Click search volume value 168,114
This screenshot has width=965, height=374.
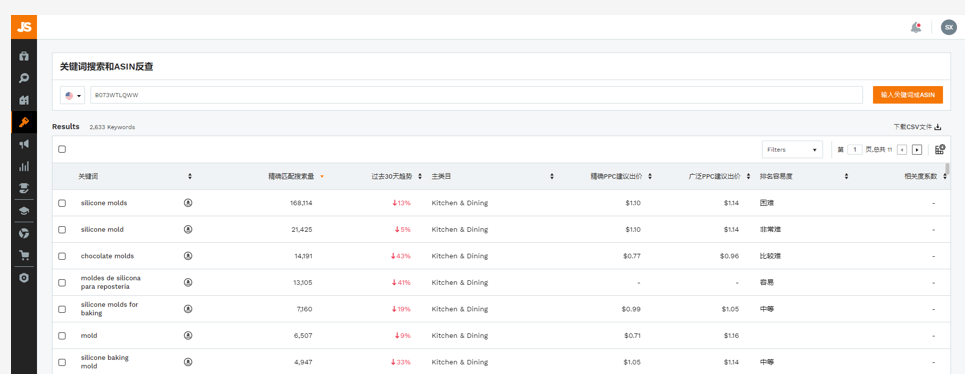tap(301, 203)
